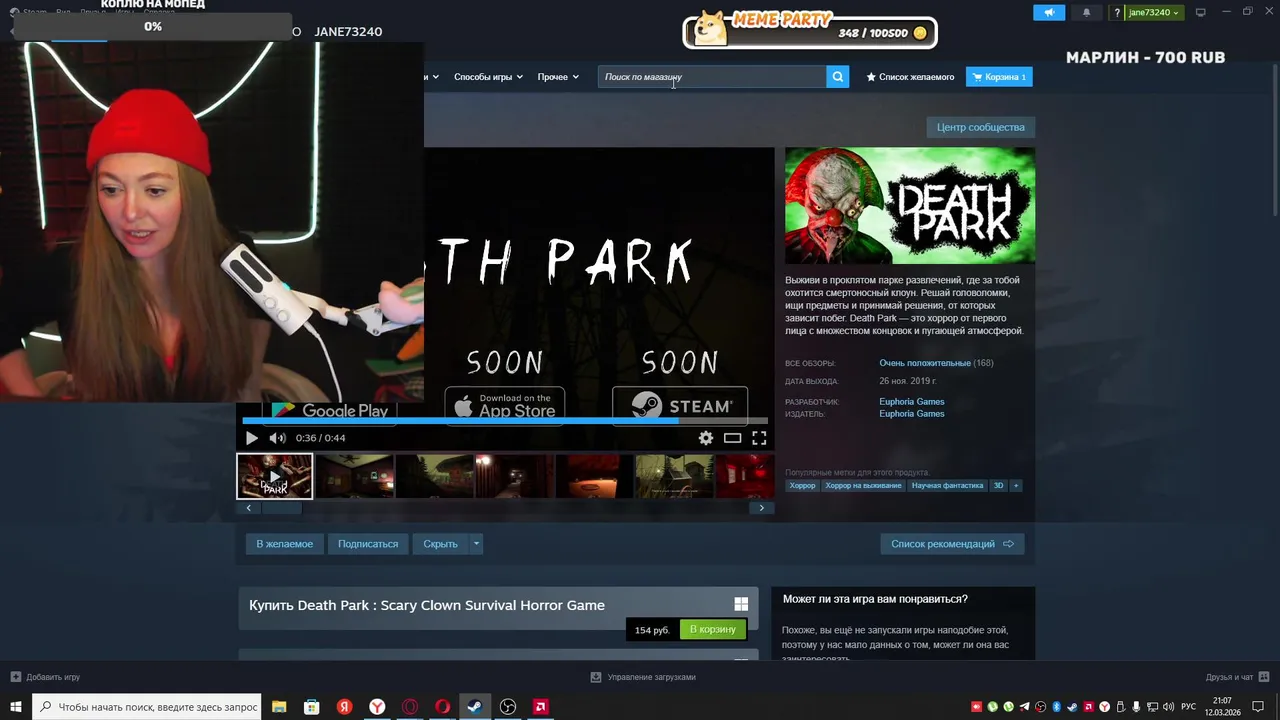Open volume control in system tray
Image resolution: width=1280 pixels, height=720 pixels.
coord(1168,707)
